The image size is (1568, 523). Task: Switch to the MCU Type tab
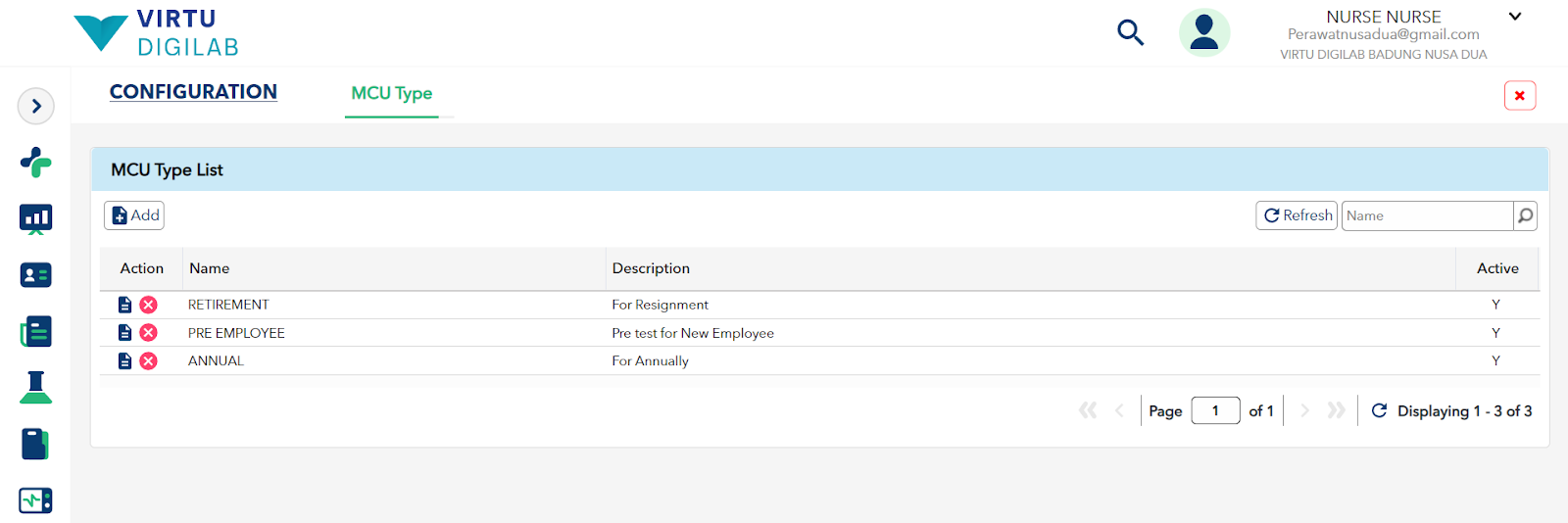tap(392, 93)
